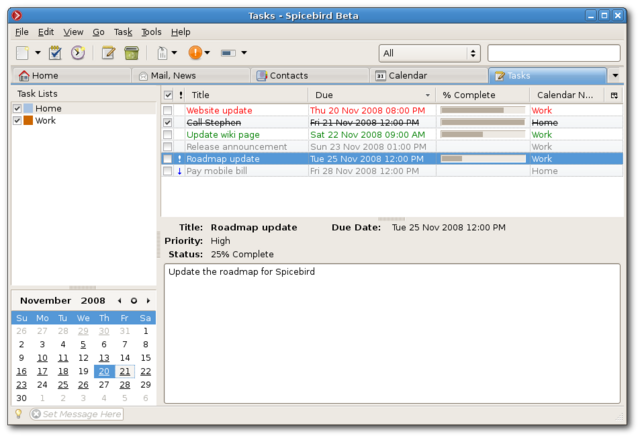Viewport: 640px width, 438px height.
Task: Go to next month in mini calendar
Action: click(148, 301)
